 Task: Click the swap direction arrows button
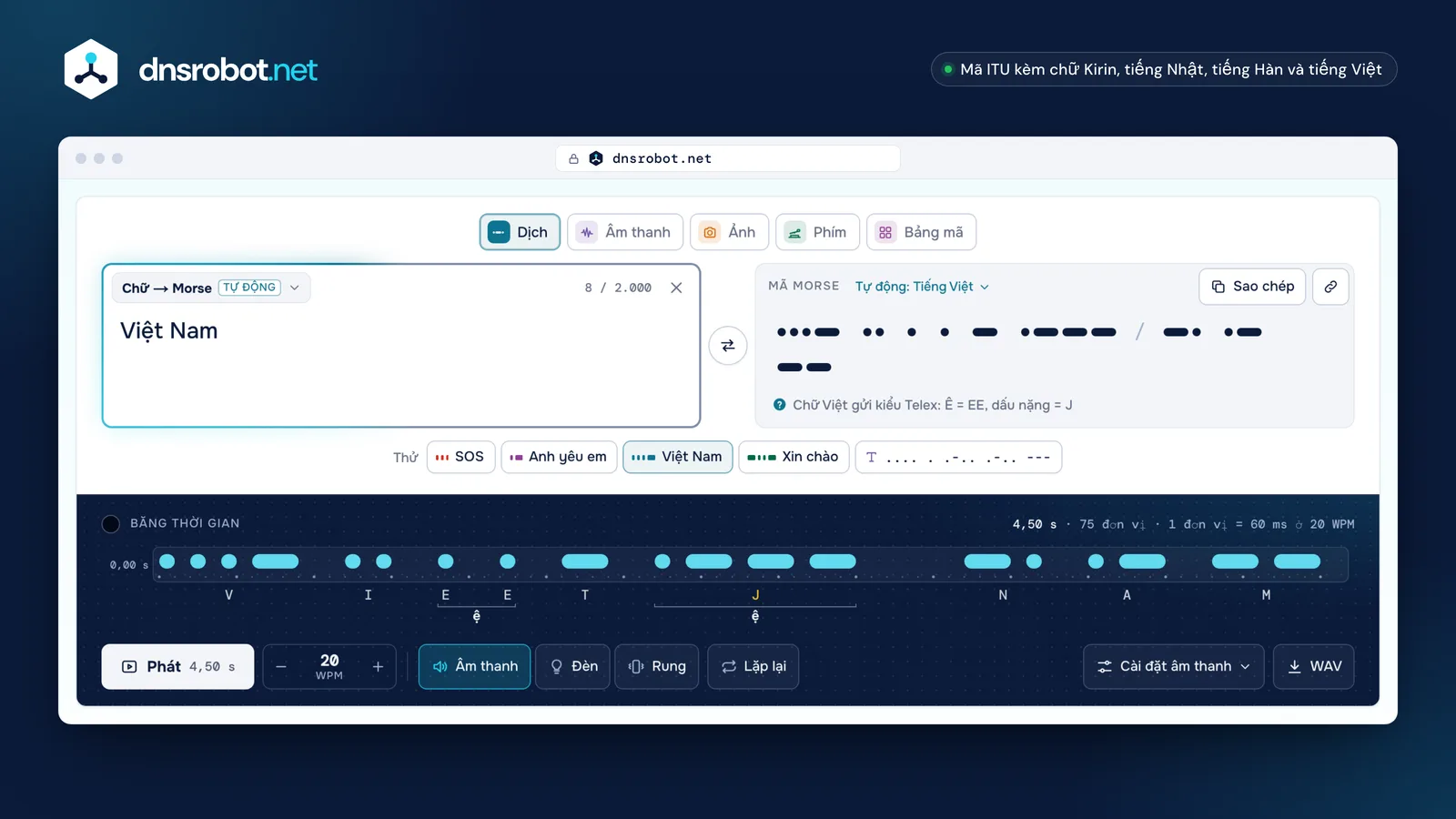tap(728, 346)
